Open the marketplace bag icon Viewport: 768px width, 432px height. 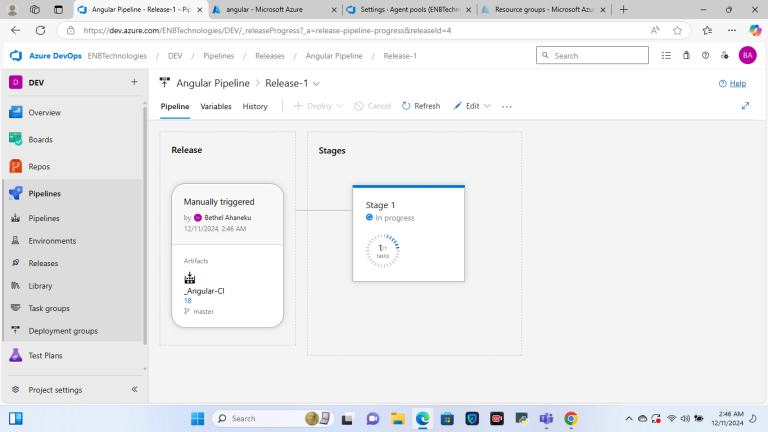tap(686, 55)
